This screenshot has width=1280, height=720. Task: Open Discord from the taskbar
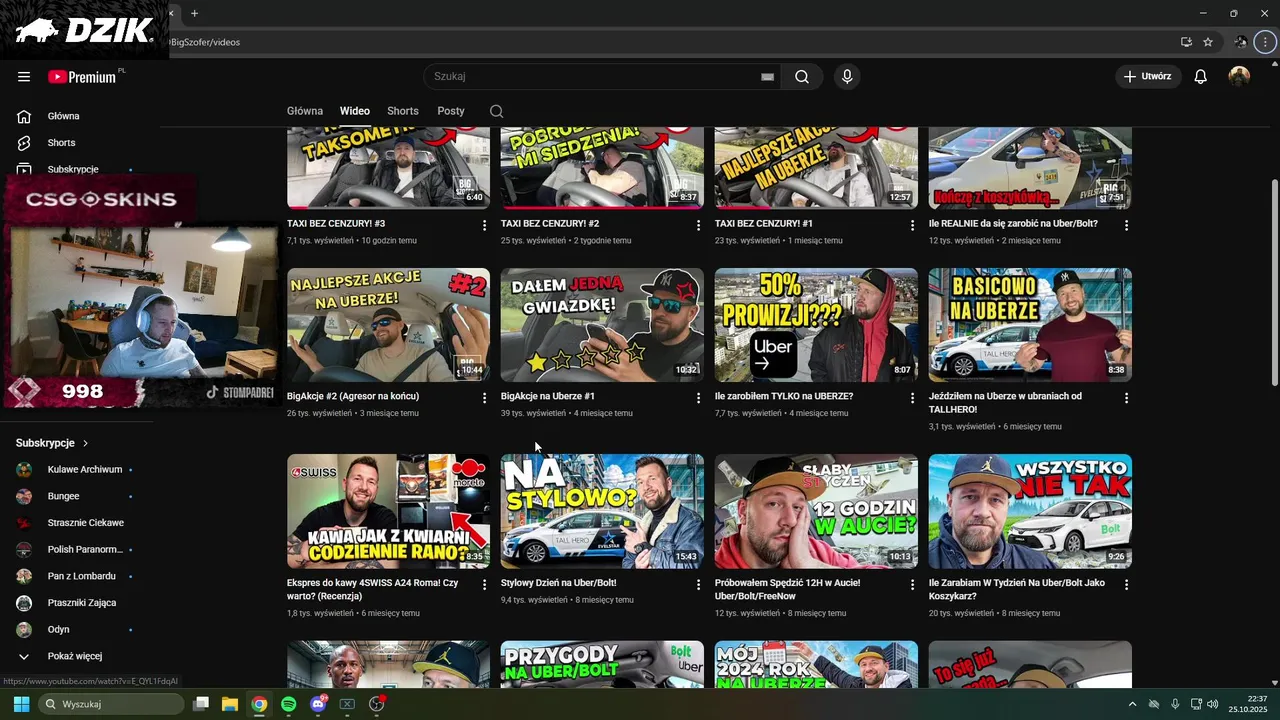(x=318, y=704)
